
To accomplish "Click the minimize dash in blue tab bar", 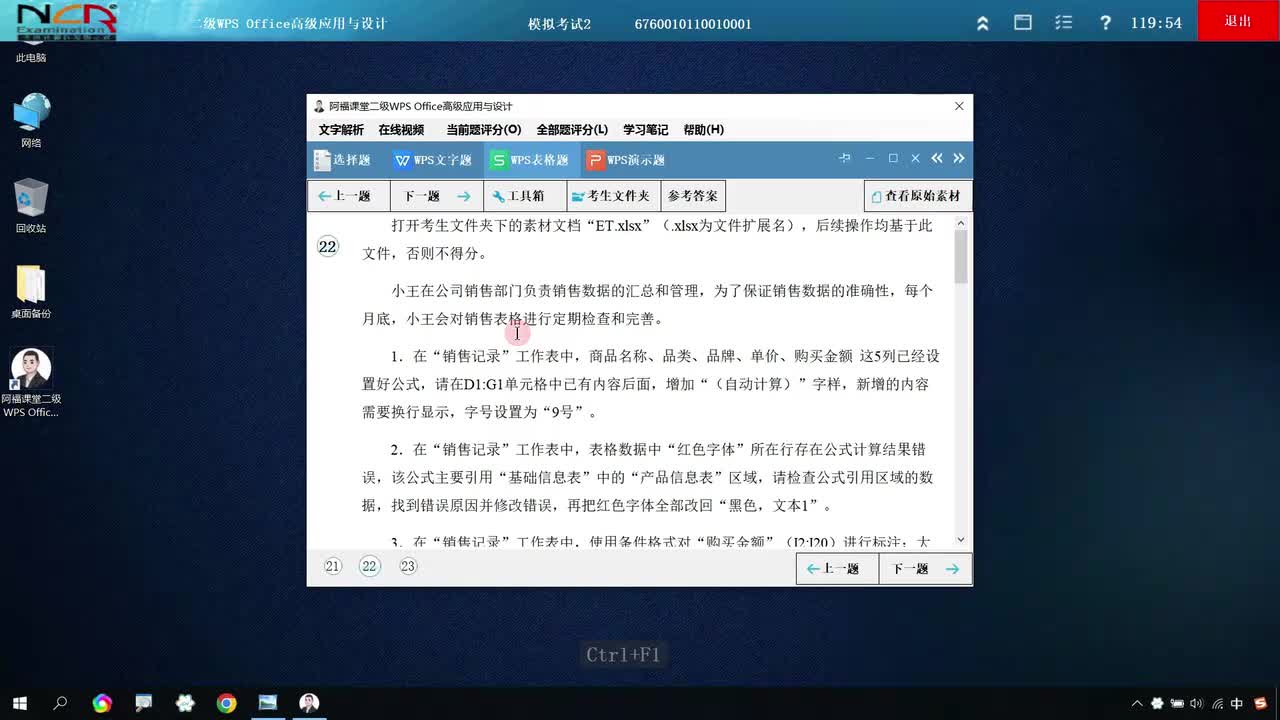I will coord(870,159).
